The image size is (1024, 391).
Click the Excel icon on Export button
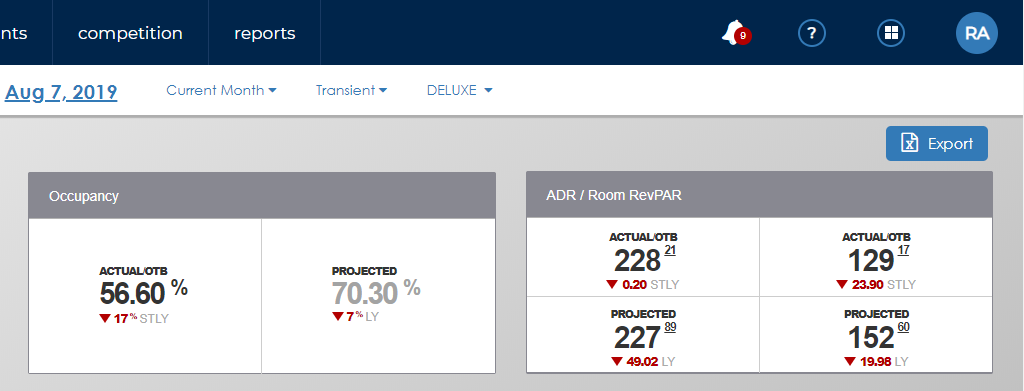[910, 143]
